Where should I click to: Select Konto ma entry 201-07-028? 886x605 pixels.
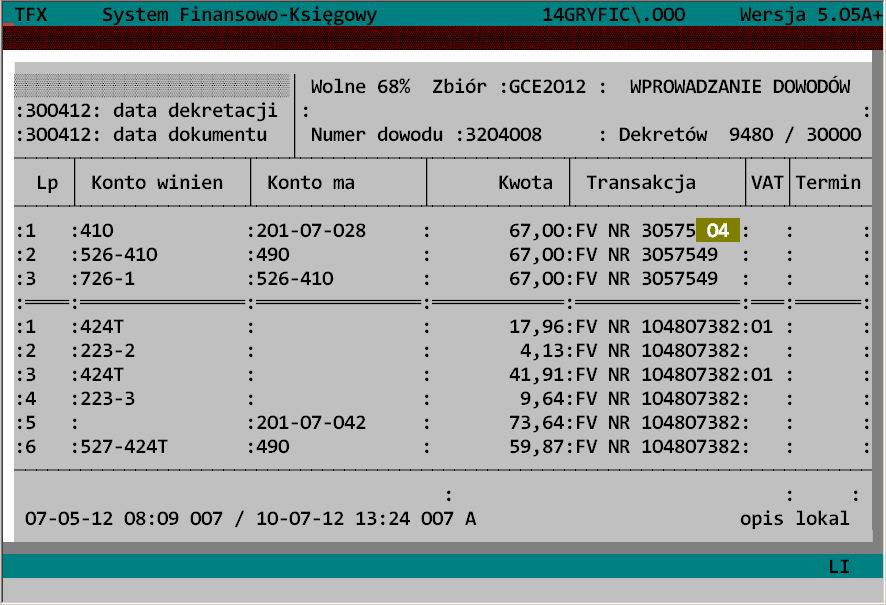[x=311, y=231]
